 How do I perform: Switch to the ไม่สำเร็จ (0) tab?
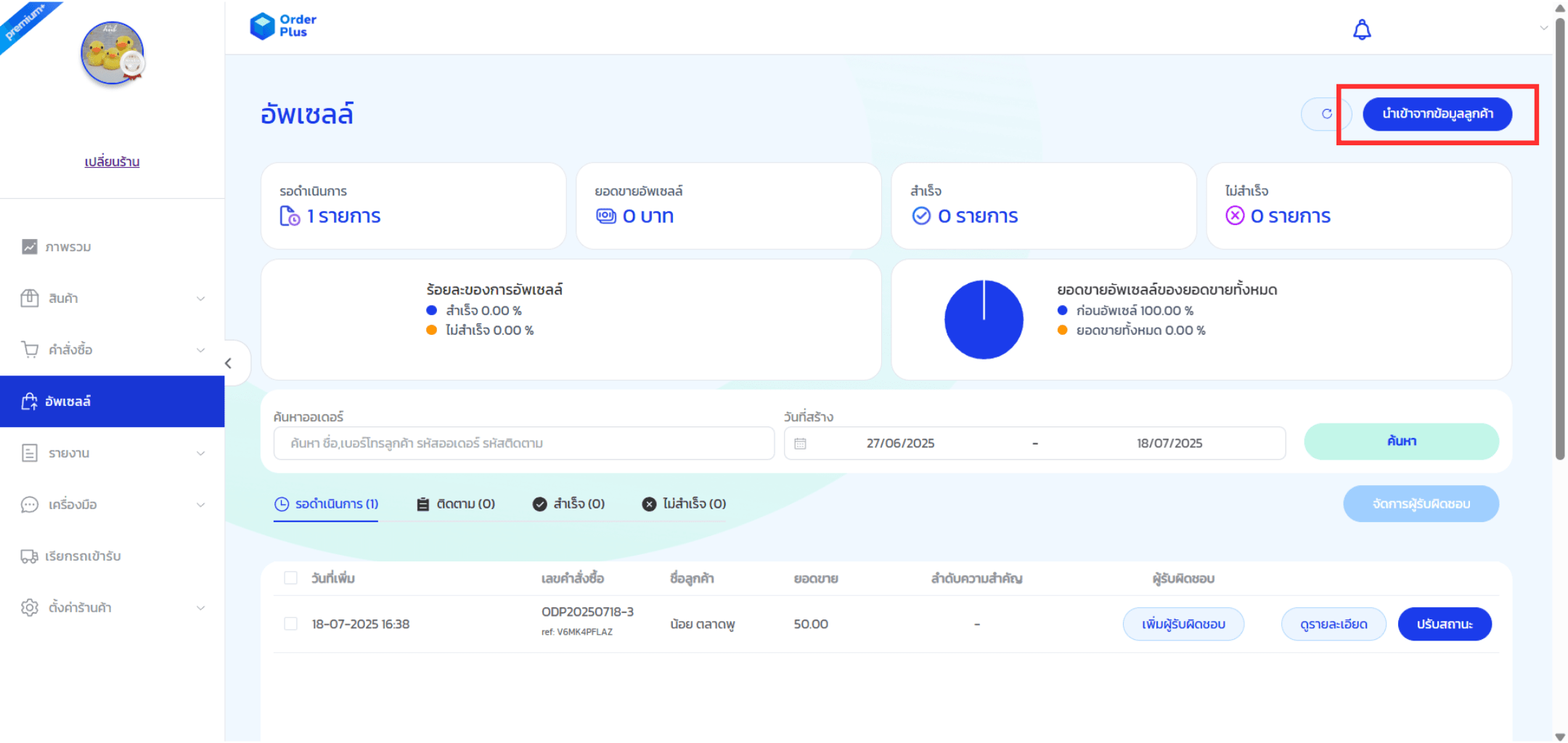point(684,504)
